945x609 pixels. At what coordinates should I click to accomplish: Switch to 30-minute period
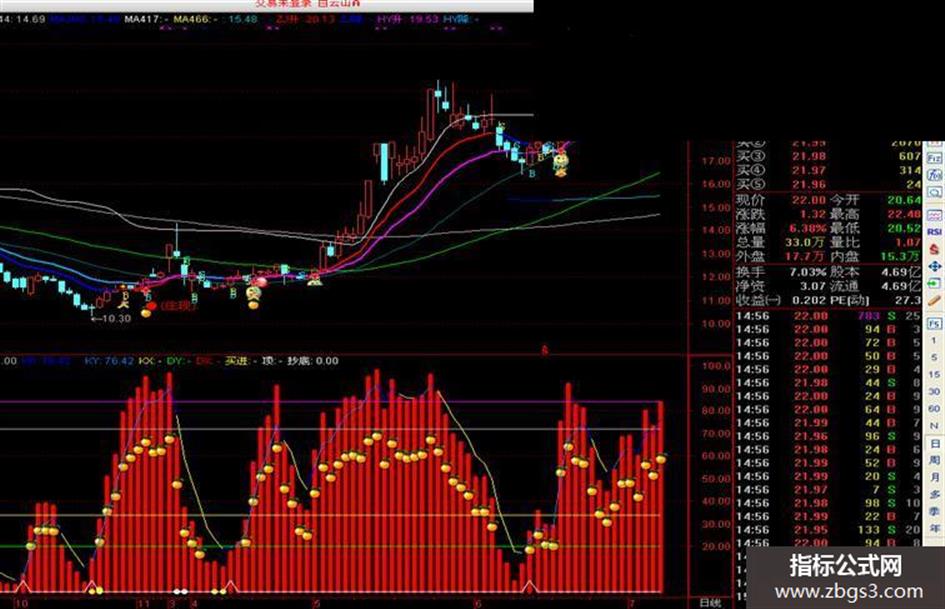click(934, 391)
